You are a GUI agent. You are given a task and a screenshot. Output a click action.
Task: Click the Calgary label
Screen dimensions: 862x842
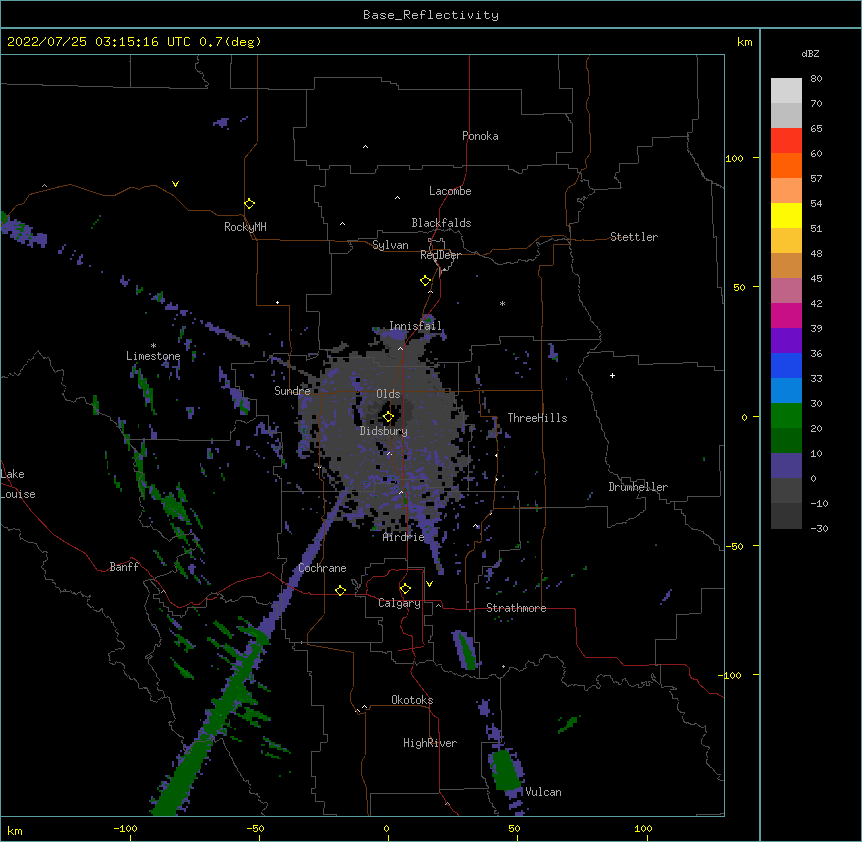399,603
